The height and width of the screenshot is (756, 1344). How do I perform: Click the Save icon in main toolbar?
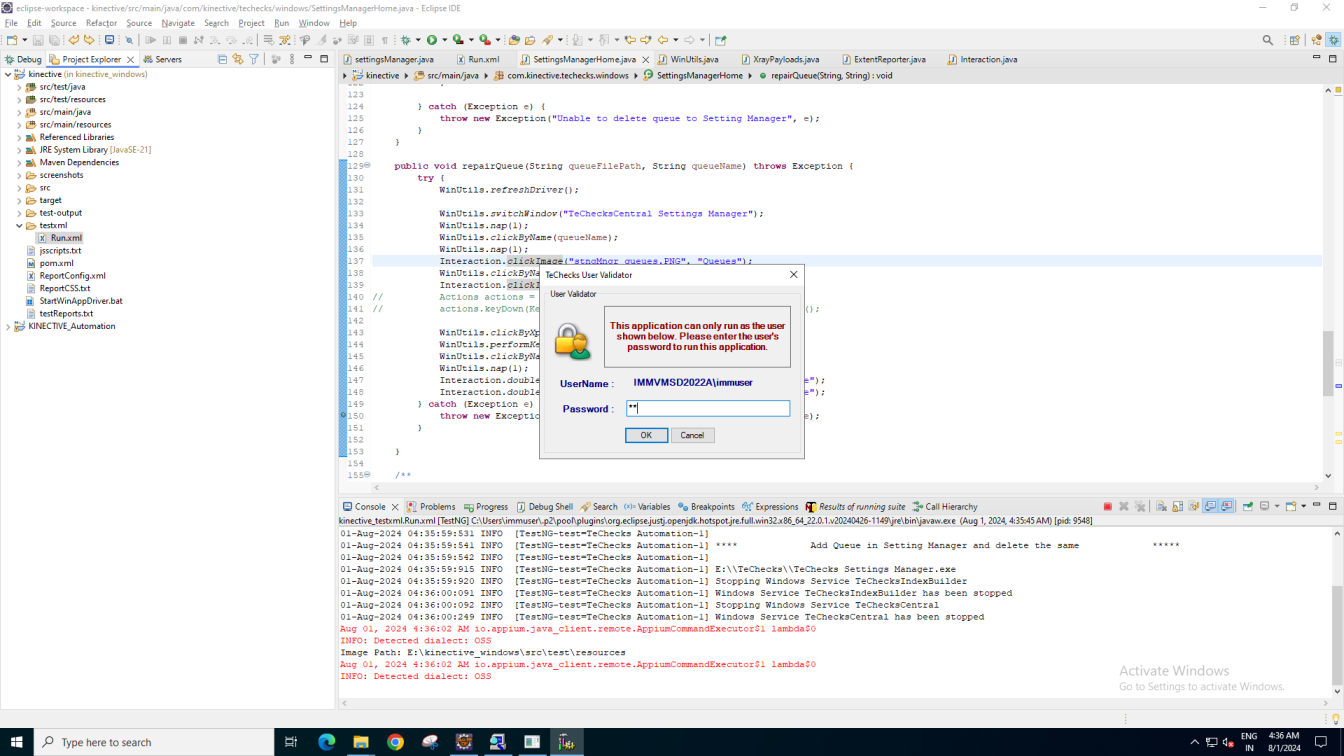[x=38, y=40]
